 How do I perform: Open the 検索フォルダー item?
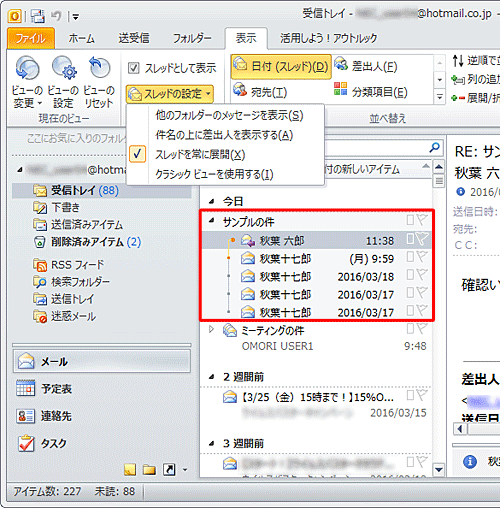pyautogui.click(x=71, y=282)
